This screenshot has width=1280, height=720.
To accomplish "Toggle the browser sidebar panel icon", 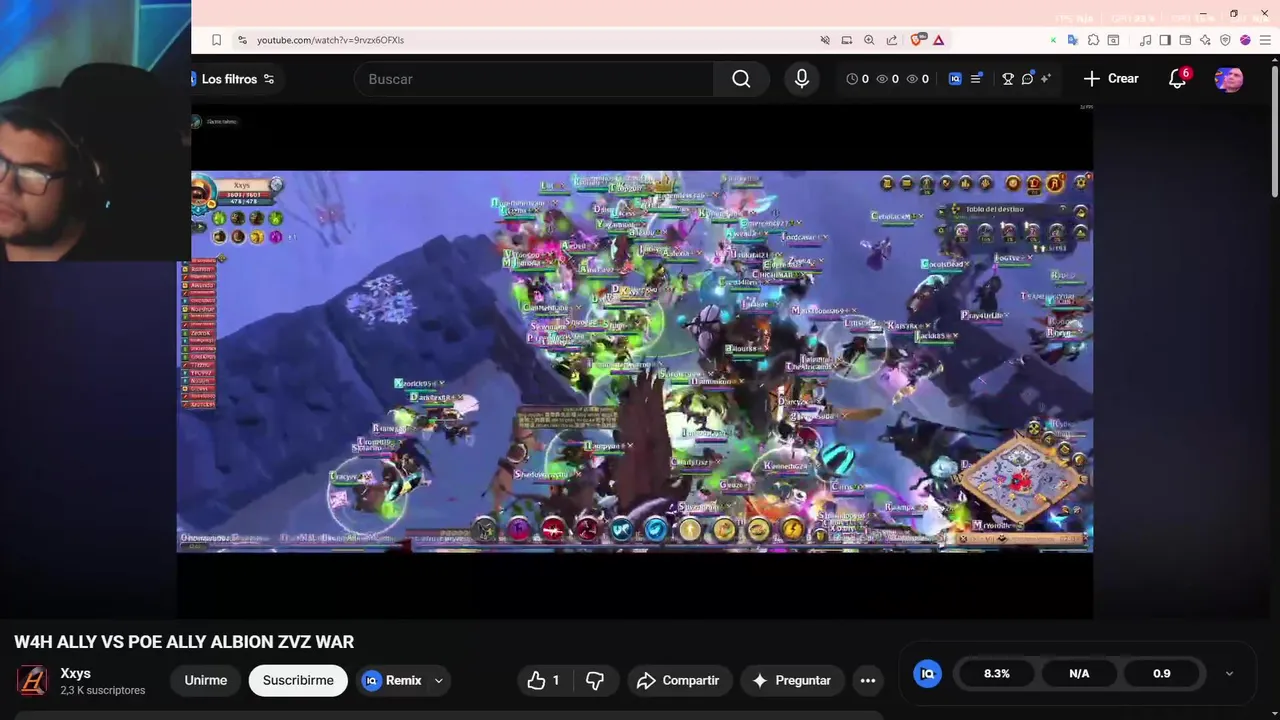I will (x=1166, y=40).
